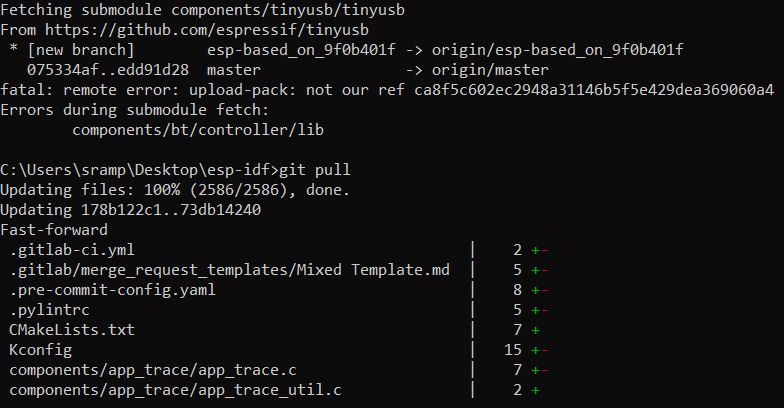Click the components/bt/controller/lib path
Screen dimensions: 784x408
[197, 130]
